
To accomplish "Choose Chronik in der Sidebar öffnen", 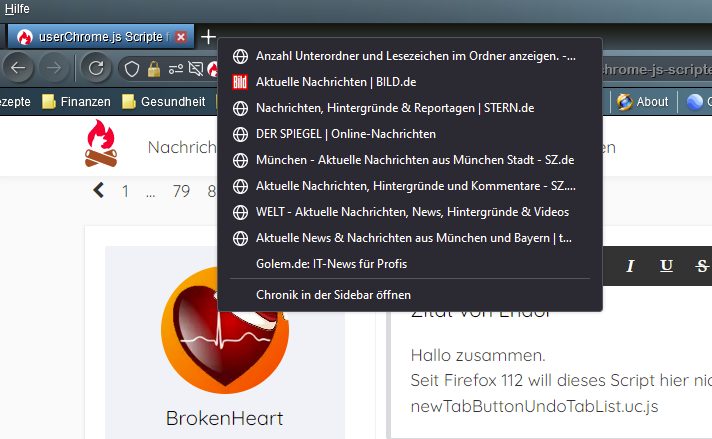I will 410,295.
